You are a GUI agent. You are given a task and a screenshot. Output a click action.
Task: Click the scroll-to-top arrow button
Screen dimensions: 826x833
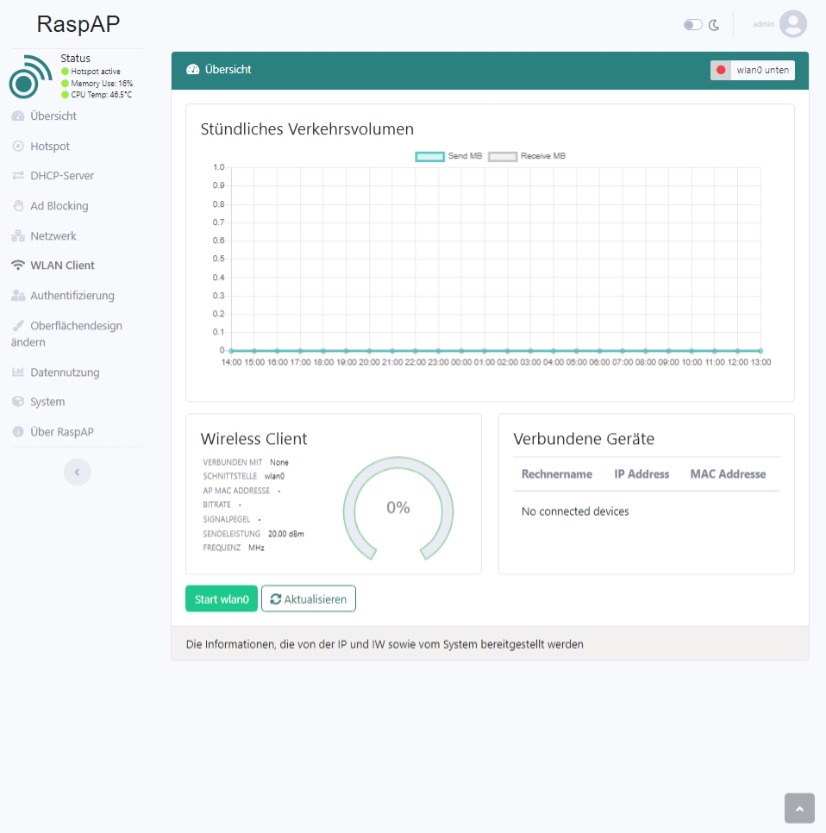click(x=798, y=807)
